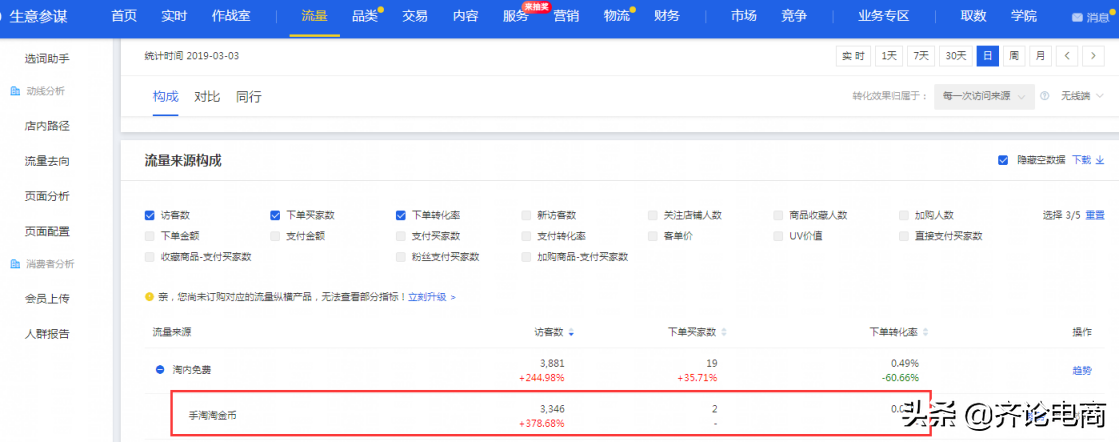Open the 物流 navigation item
This screenshot has width=1120, height=442.
click(616, 16)
